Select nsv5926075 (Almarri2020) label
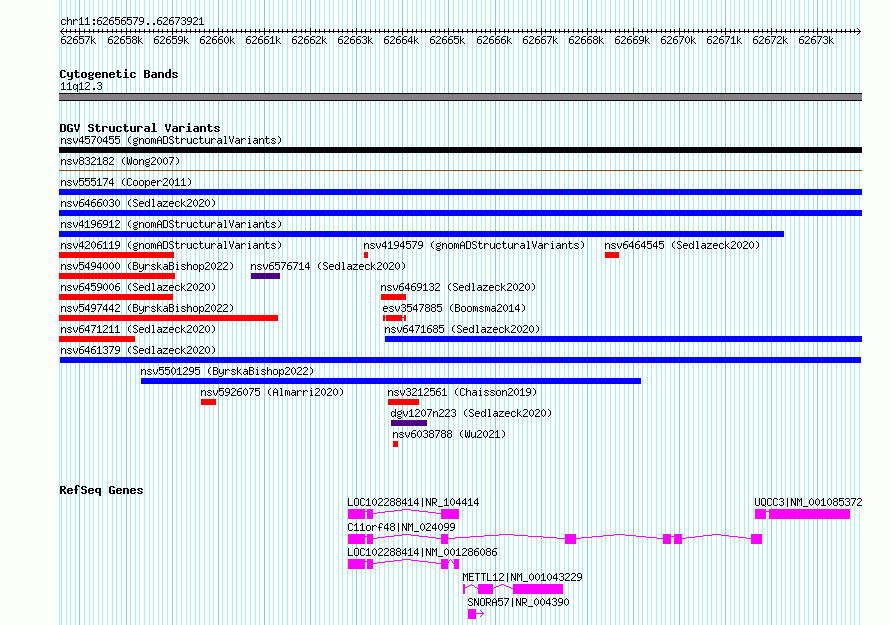Viewport: 890px width, 625px height. point(272,392)
